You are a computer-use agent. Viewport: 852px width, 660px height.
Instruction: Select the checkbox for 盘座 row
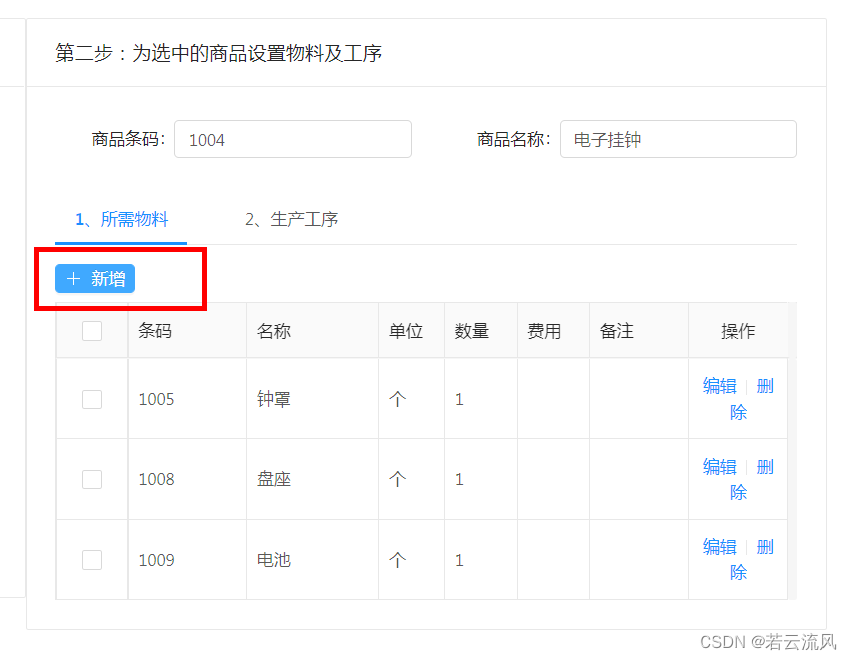tap(92, 479)
